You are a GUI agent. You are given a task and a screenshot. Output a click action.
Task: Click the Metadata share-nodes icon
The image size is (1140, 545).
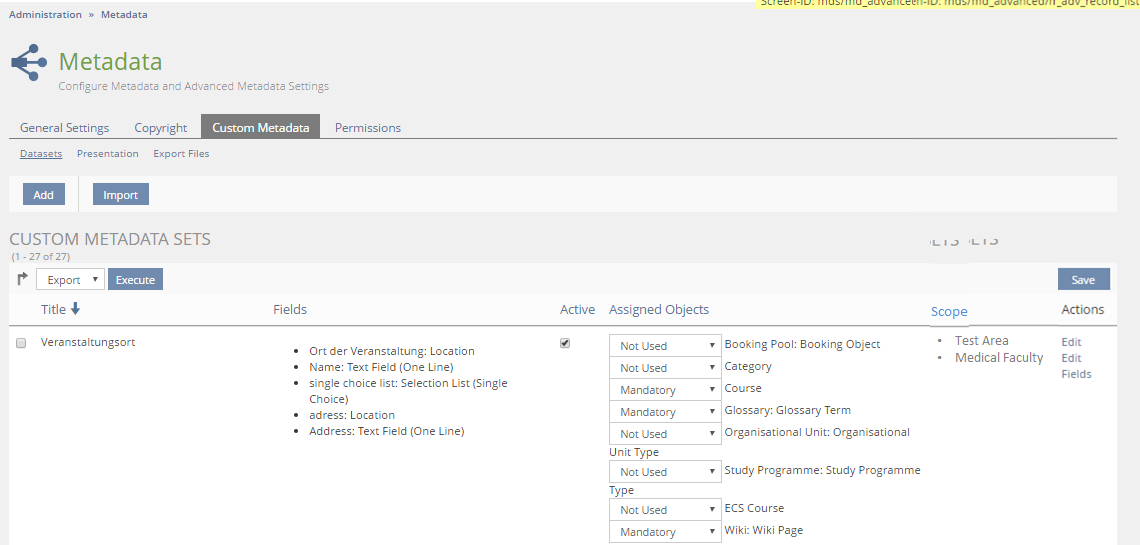(x=29, y=63)
